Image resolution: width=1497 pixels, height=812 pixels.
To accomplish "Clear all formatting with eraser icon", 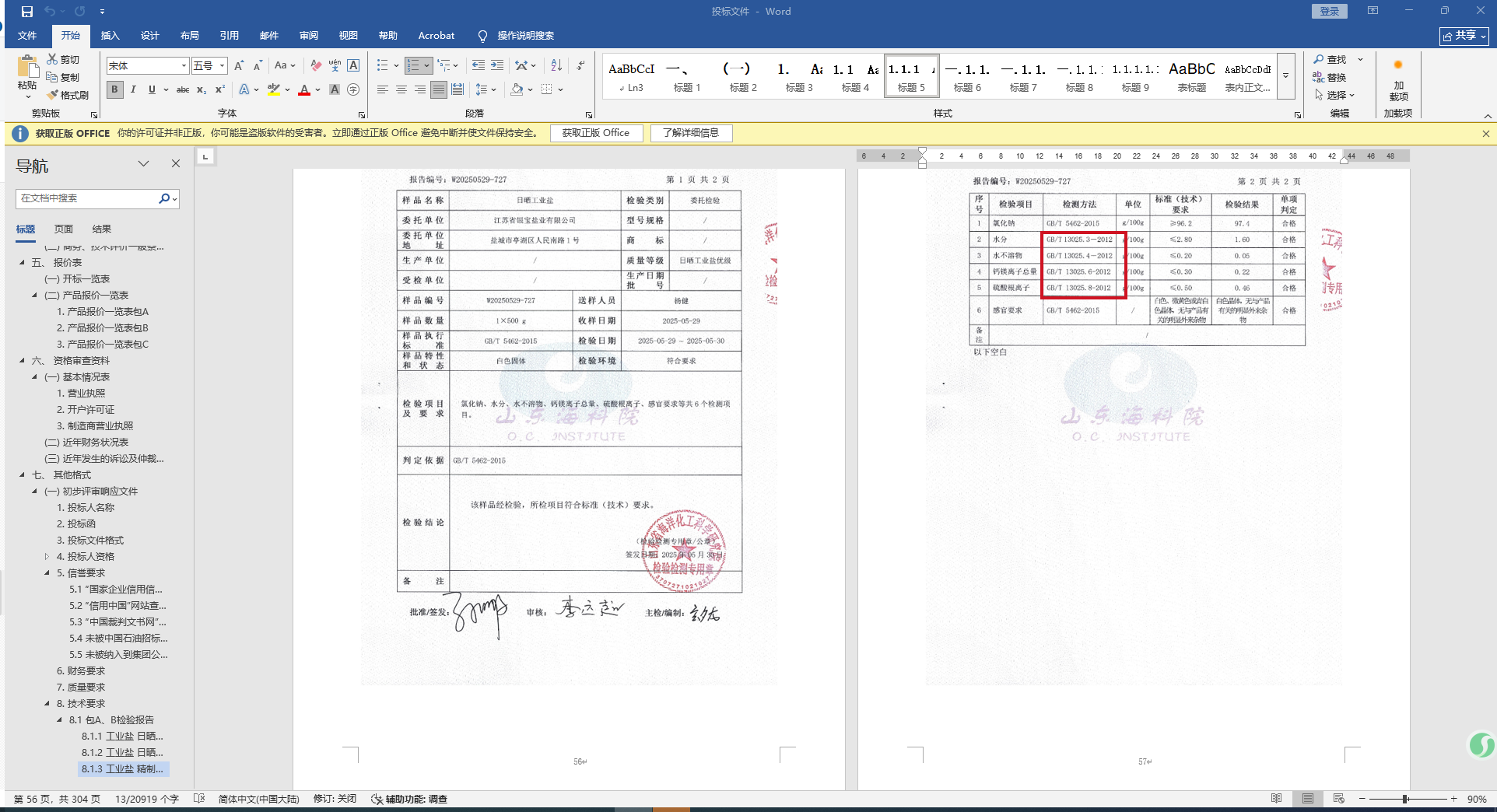I will pyautogui.click(x=315, y=66).
